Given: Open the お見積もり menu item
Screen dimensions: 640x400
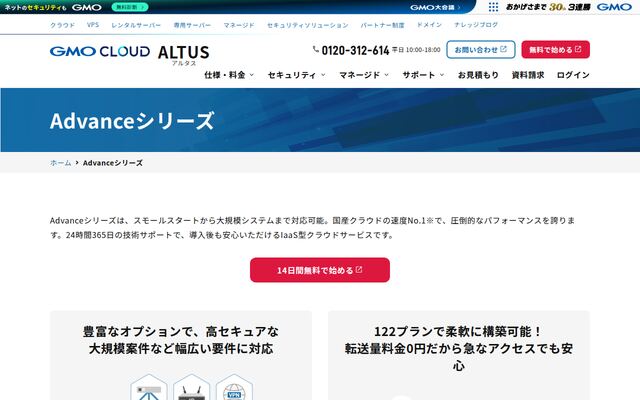Looking at the screenshot, I should click(478, 75).
